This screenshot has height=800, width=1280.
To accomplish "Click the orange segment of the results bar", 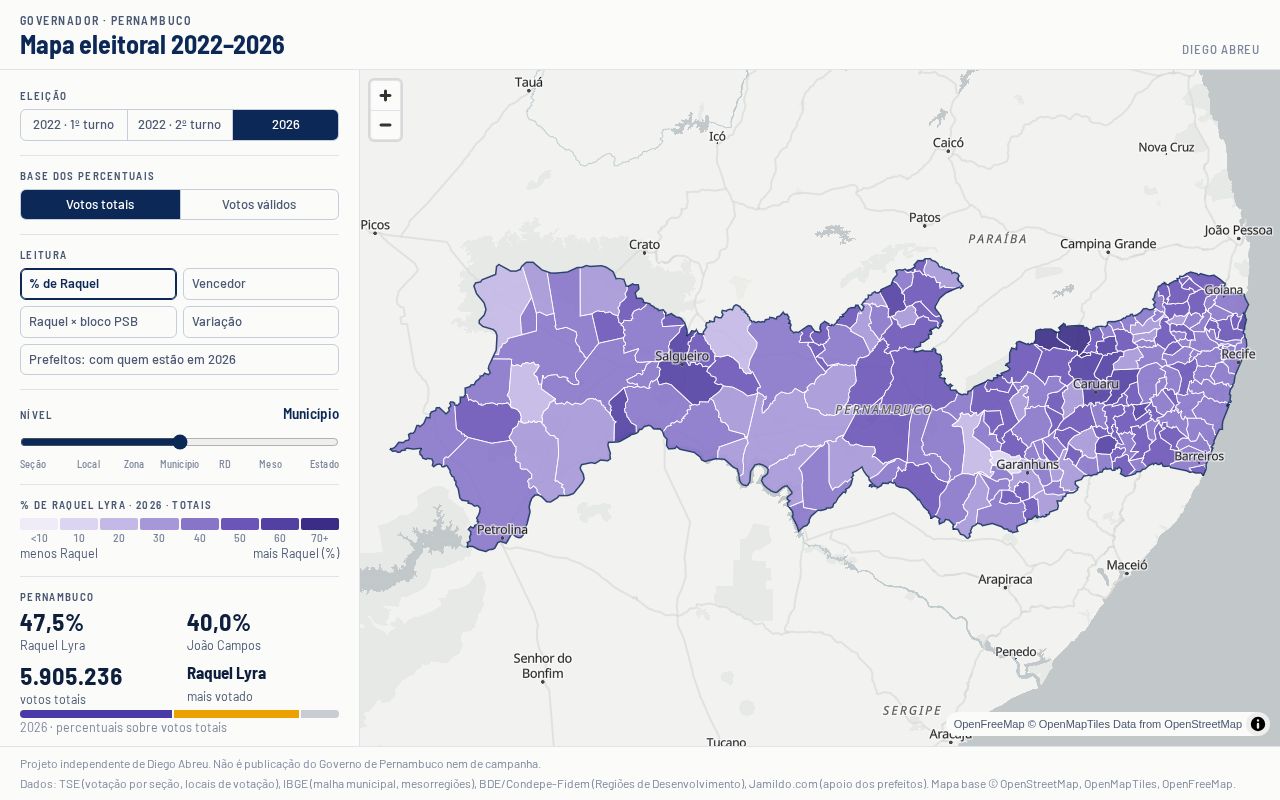I will coord(236,714).
